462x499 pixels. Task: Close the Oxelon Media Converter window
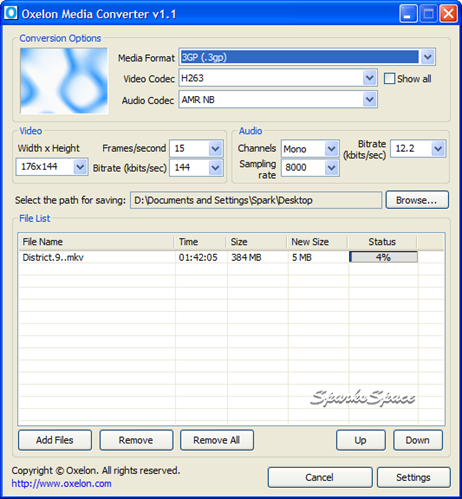448,14
